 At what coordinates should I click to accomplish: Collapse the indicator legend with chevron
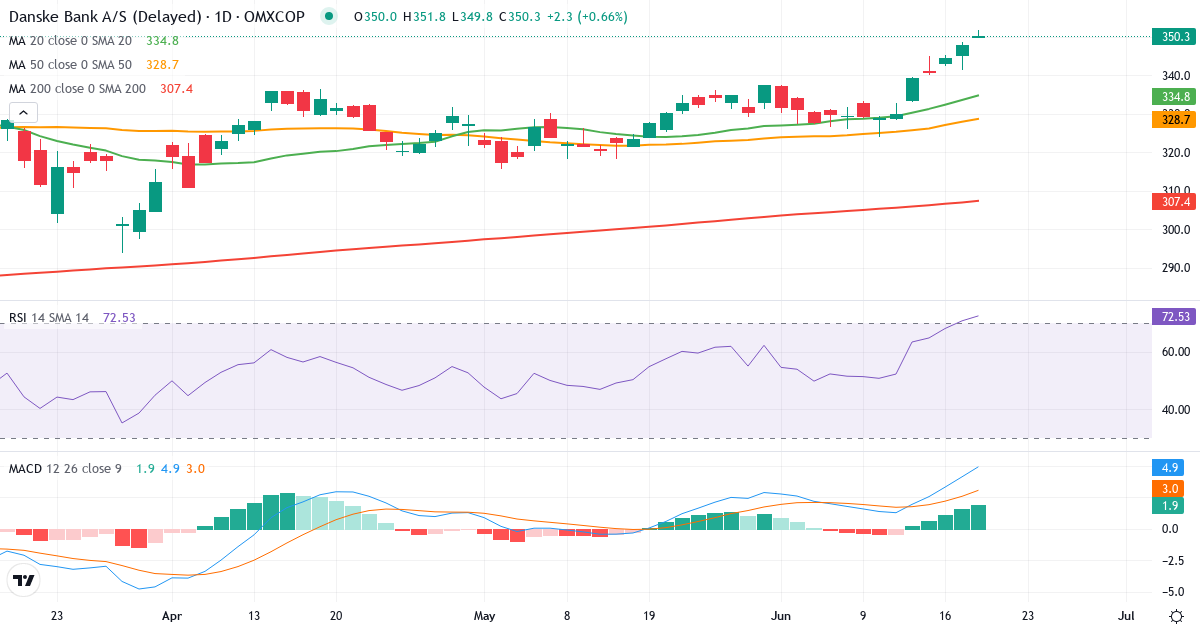[23, 112]
